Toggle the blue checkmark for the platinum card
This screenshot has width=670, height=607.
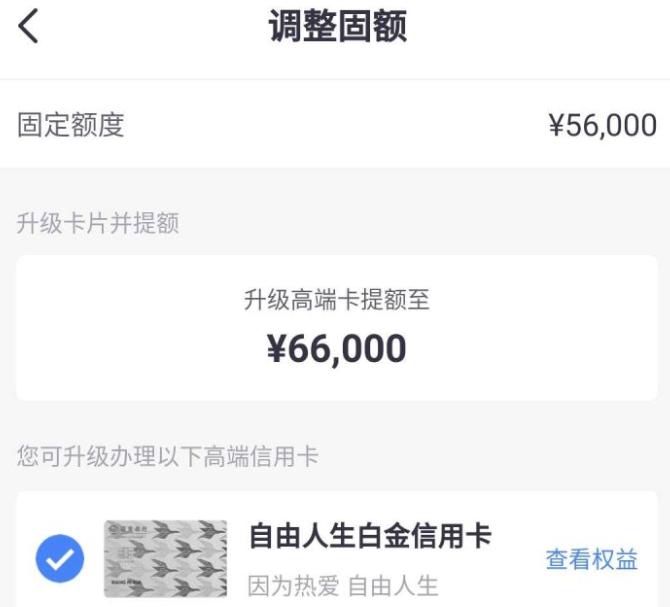coord(60,558)
